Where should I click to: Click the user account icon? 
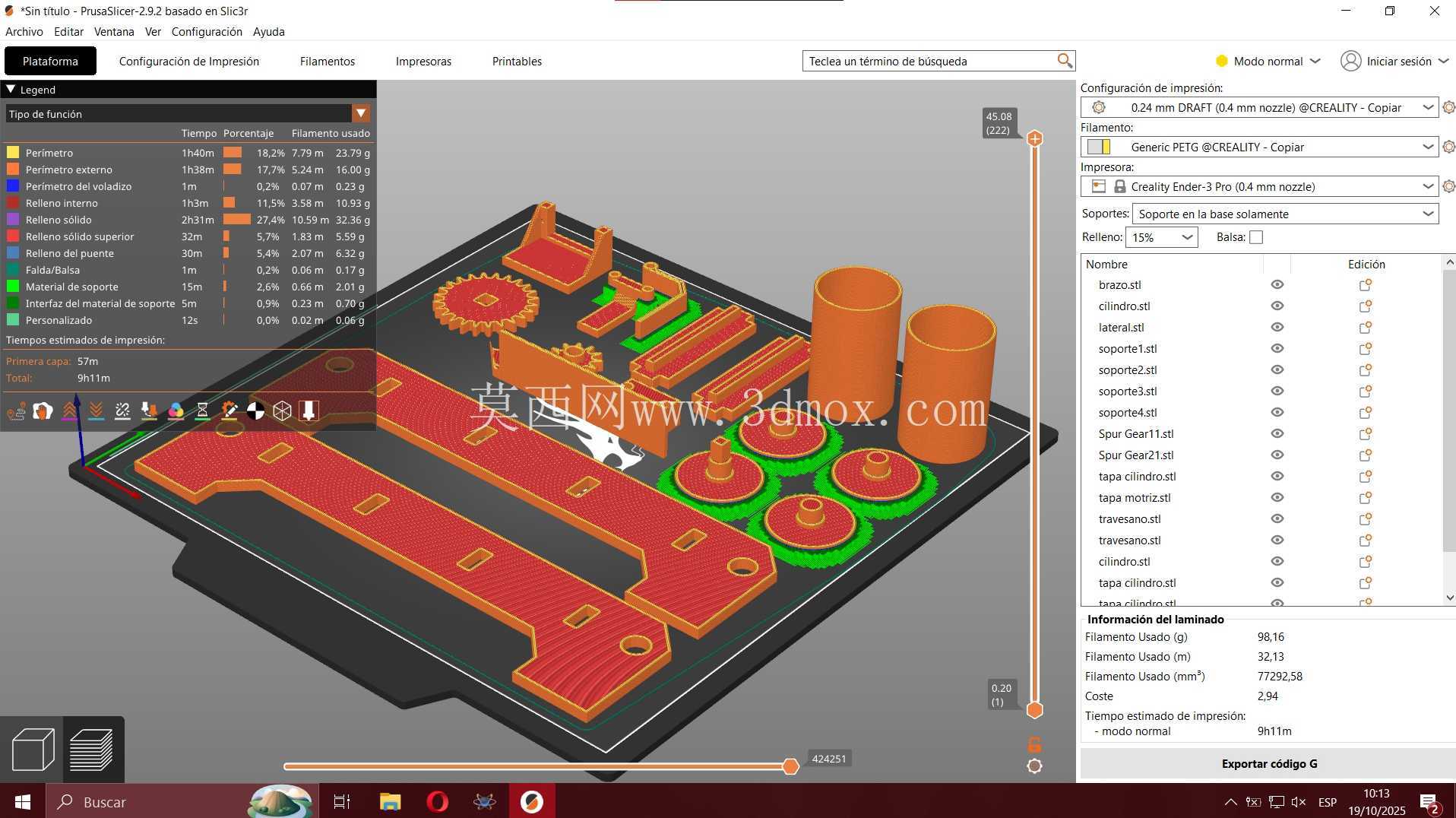(x=1350, y=61)
